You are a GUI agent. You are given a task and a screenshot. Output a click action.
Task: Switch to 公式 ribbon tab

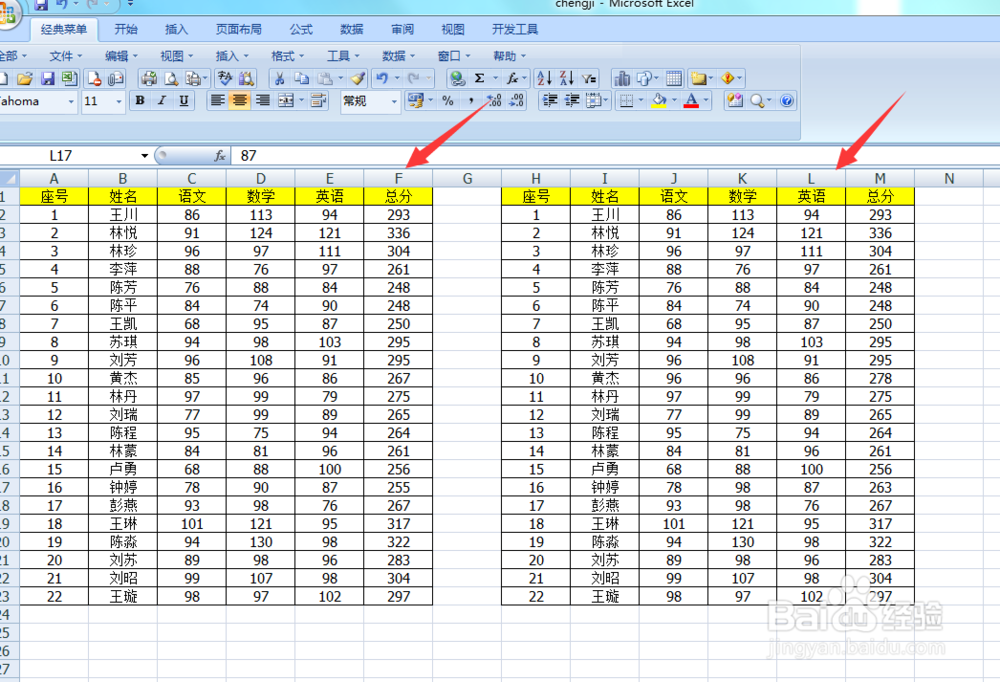[x=301, y=29]
